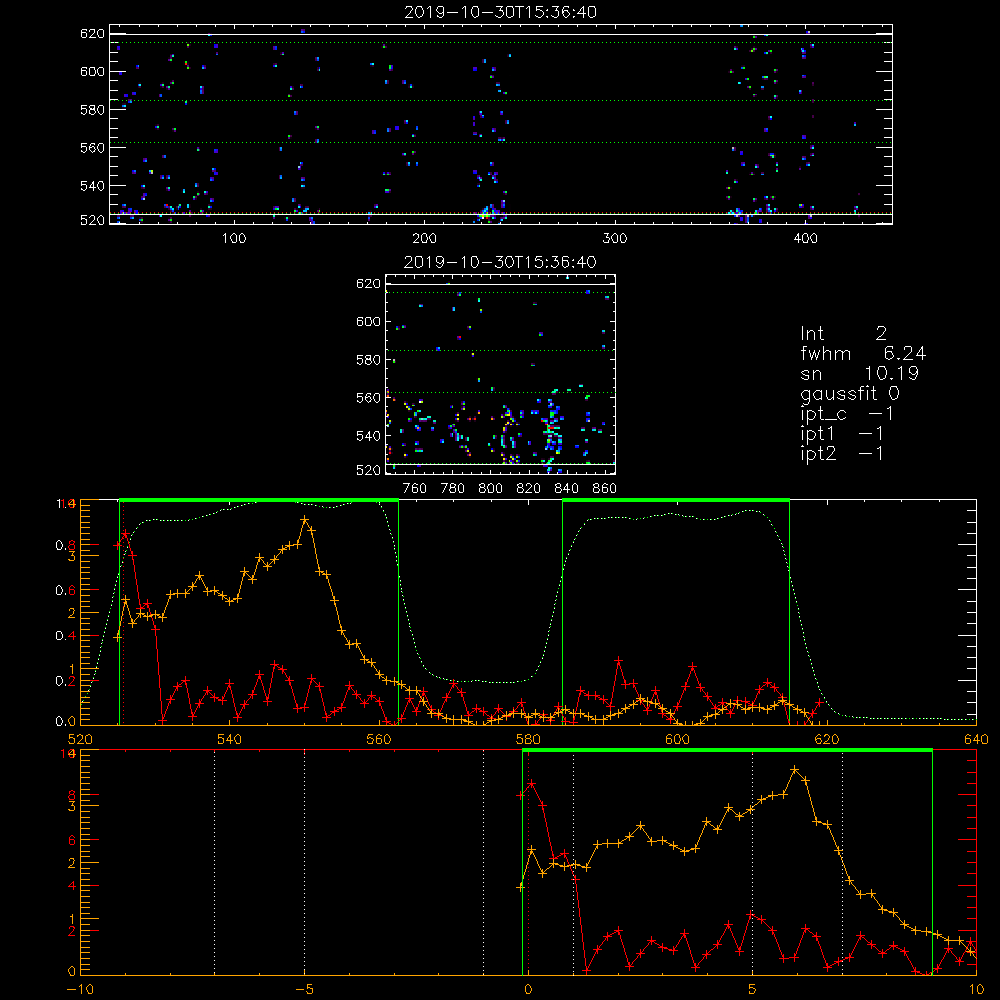
Task: Click the timestamp title above the small middle plot
Action: (500, 261)
